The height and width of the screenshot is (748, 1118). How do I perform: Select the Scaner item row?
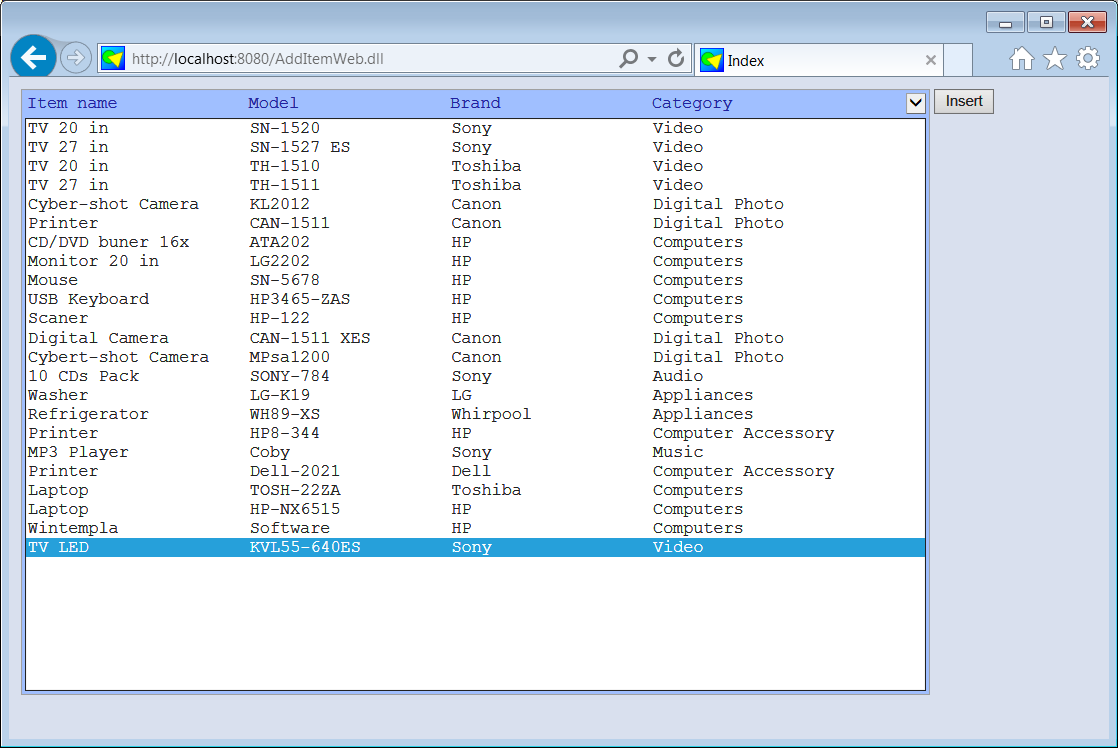[x=475, y=318]
